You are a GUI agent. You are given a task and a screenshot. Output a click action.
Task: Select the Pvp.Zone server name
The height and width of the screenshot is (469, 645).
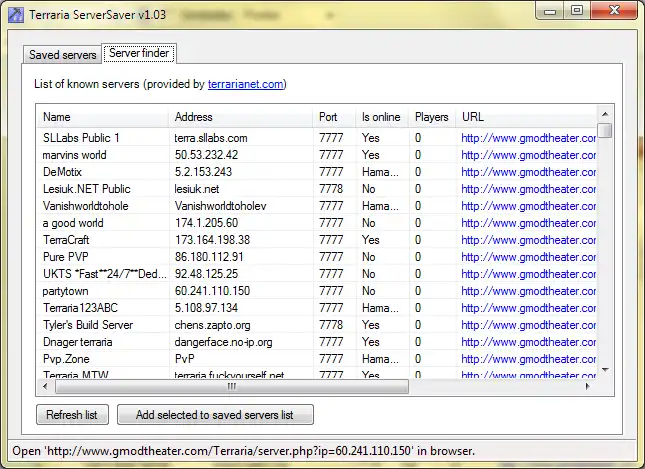(66, 359)
